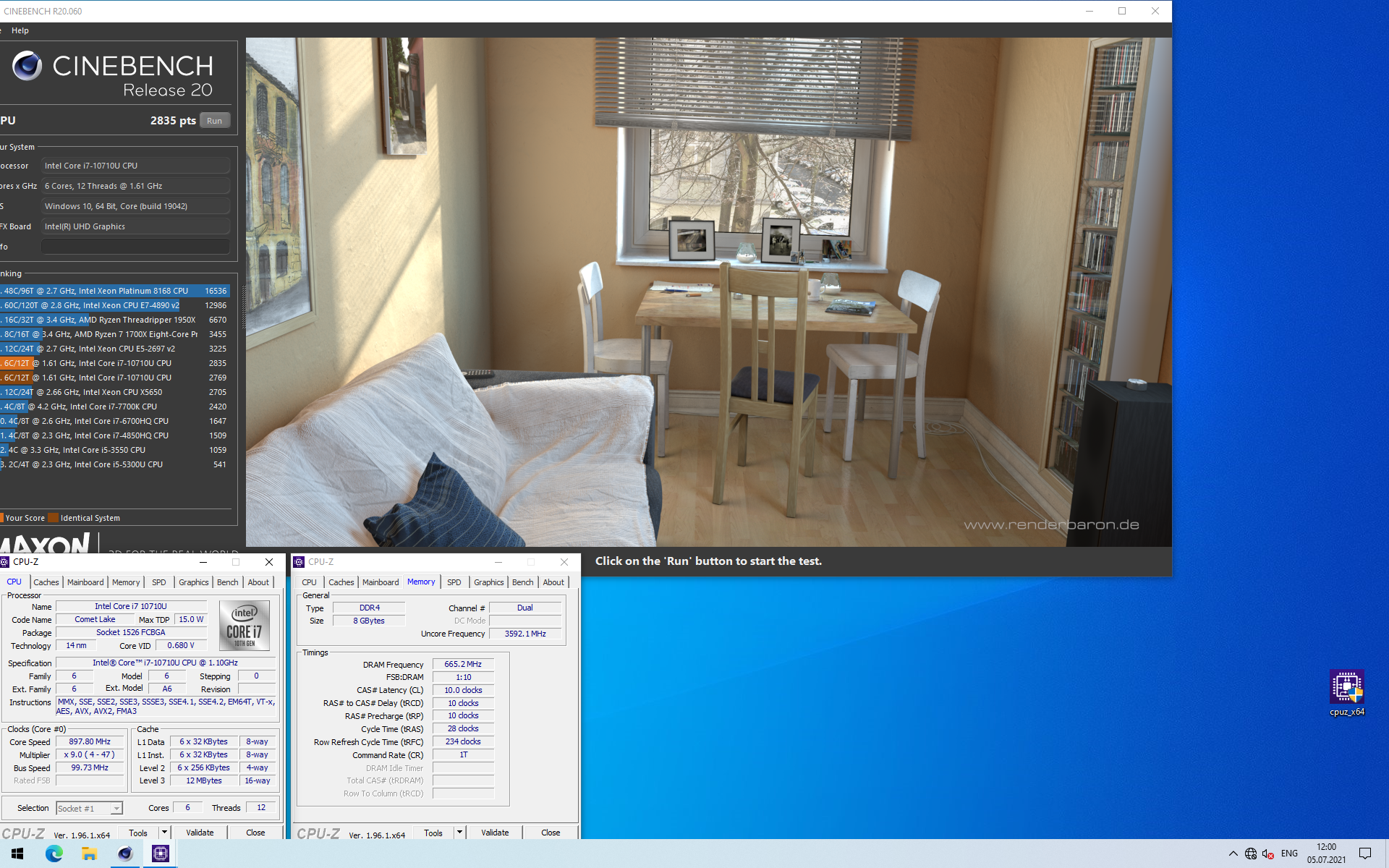Close the Memory CPU-Z window via X
The height and width of the screenshot is (868, 1389).
[x=564, y=562]
